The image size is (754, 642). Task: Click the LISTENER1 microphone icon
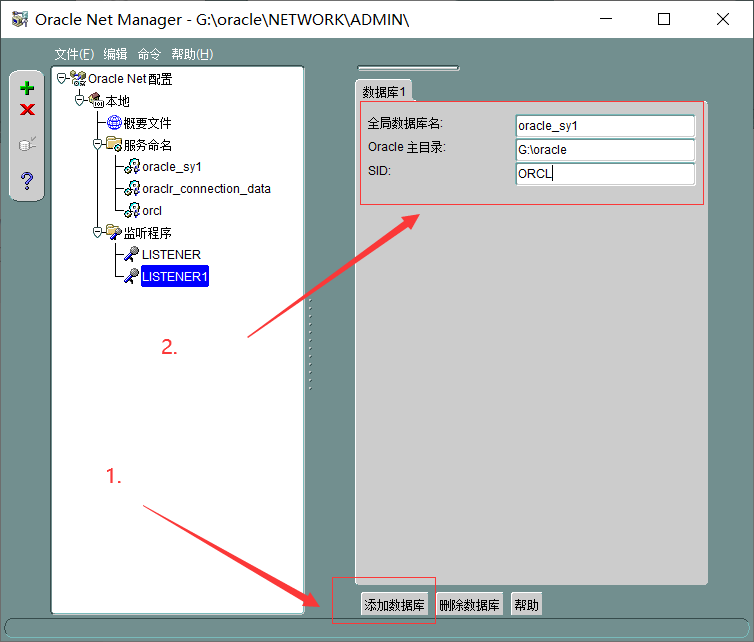(x=132, y=276)
